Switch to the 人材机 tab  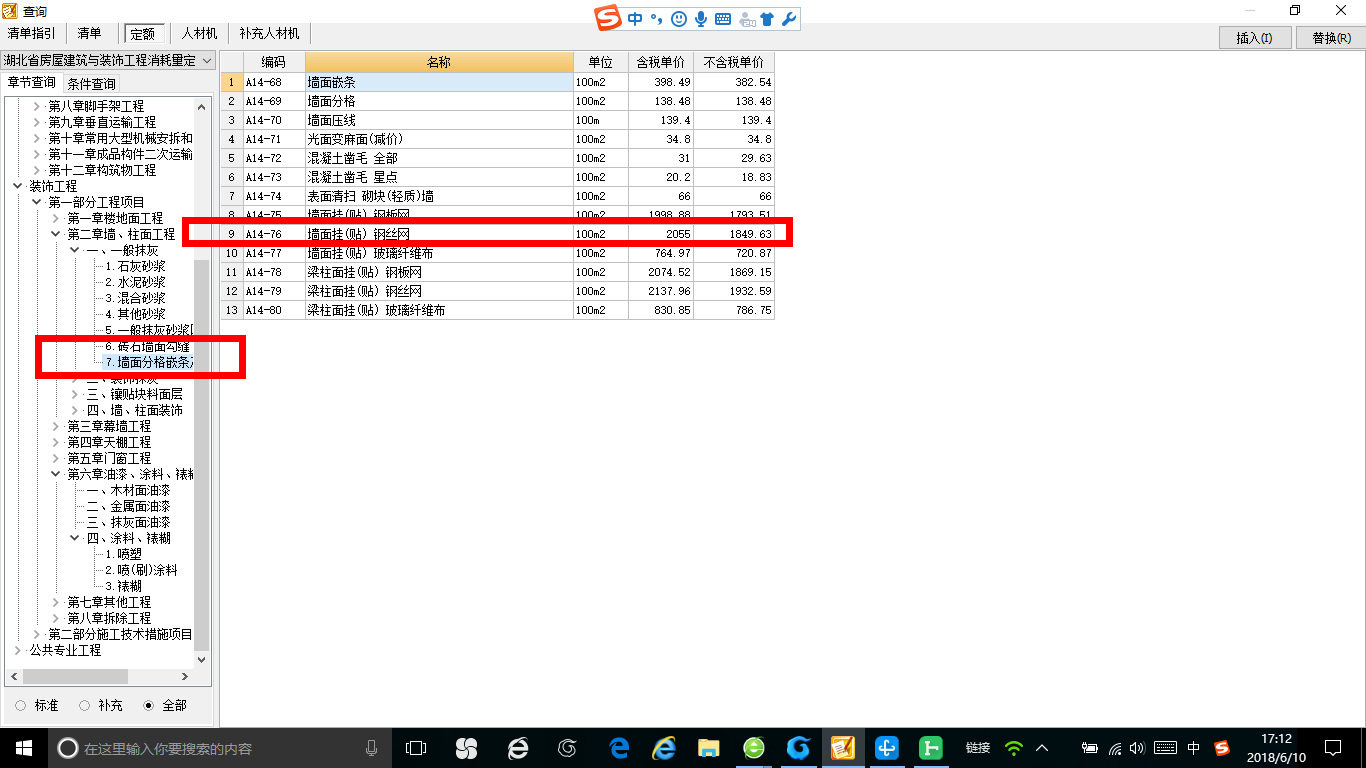[199, 34]
